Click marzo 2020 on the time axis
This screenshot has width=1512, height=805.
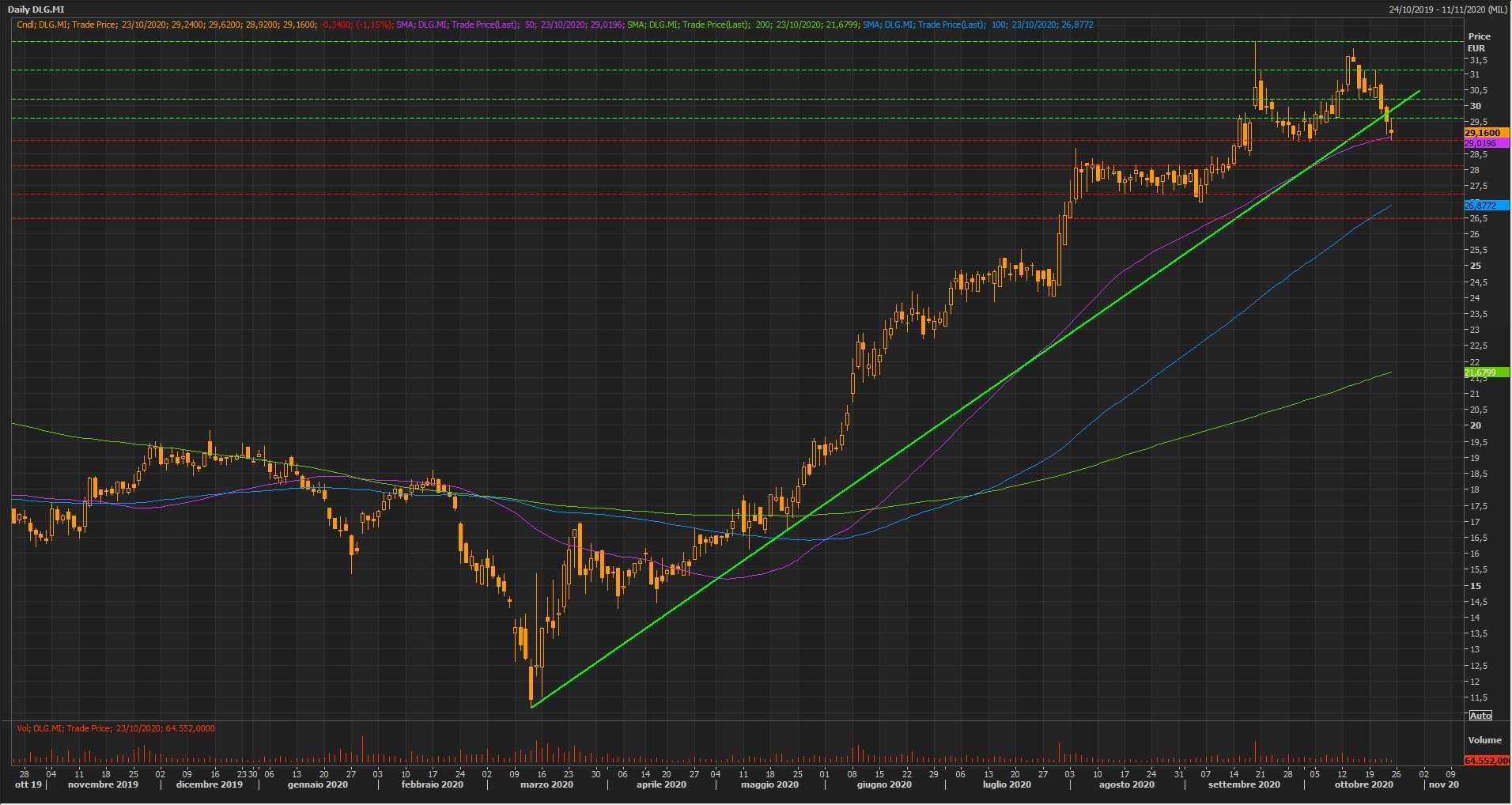pos(546,784)
